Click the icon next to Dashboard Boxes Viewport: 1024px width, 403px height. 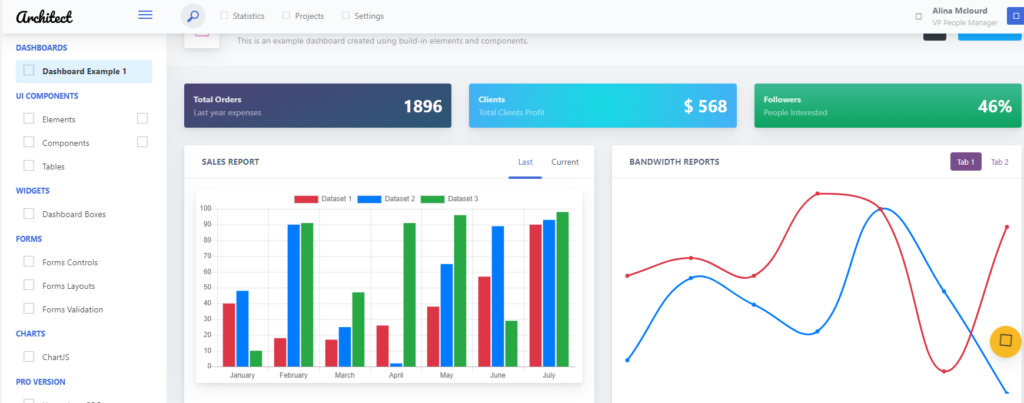tap(29, 214)
